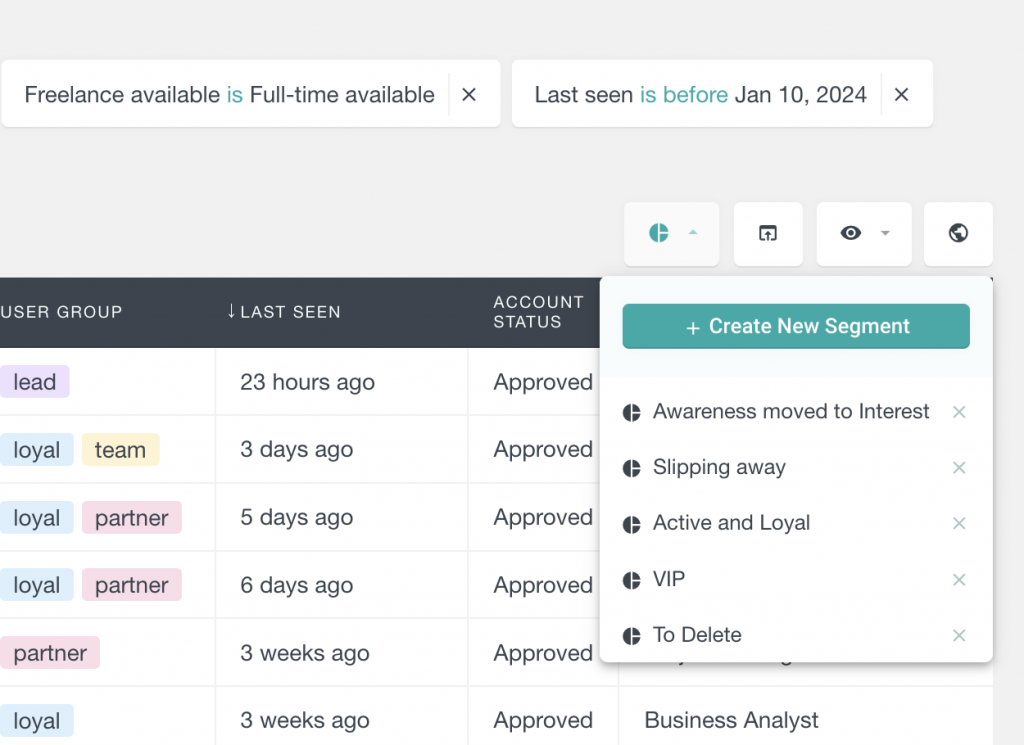Image resolution: width=1024 pixels, height=745 pixels.
Task: Click the eye visibility icon
Action: [x=851, y=233]
